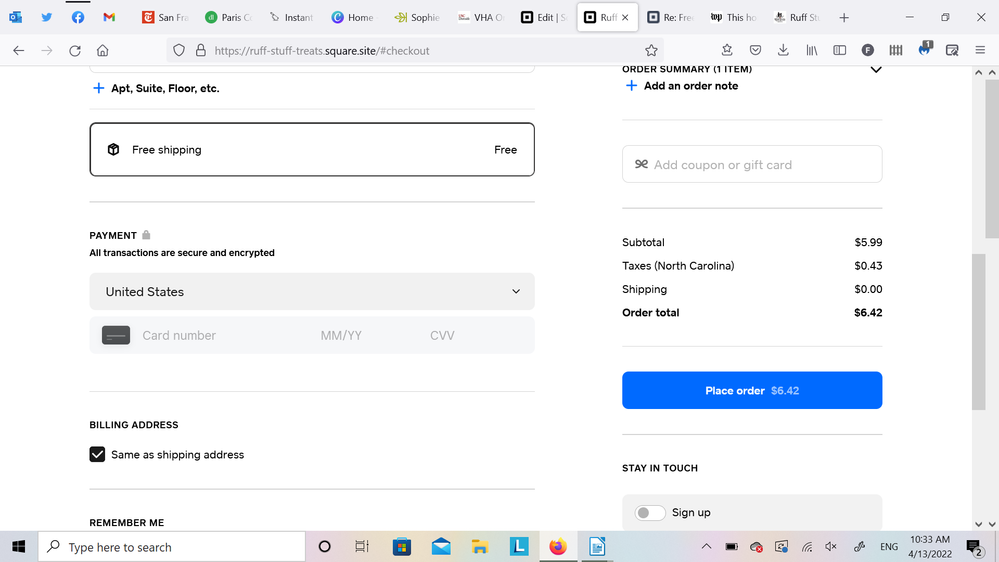Click the Add coupon or gift card field
Image resolution: width=999 pixels, height=562 pixels.
752,165
